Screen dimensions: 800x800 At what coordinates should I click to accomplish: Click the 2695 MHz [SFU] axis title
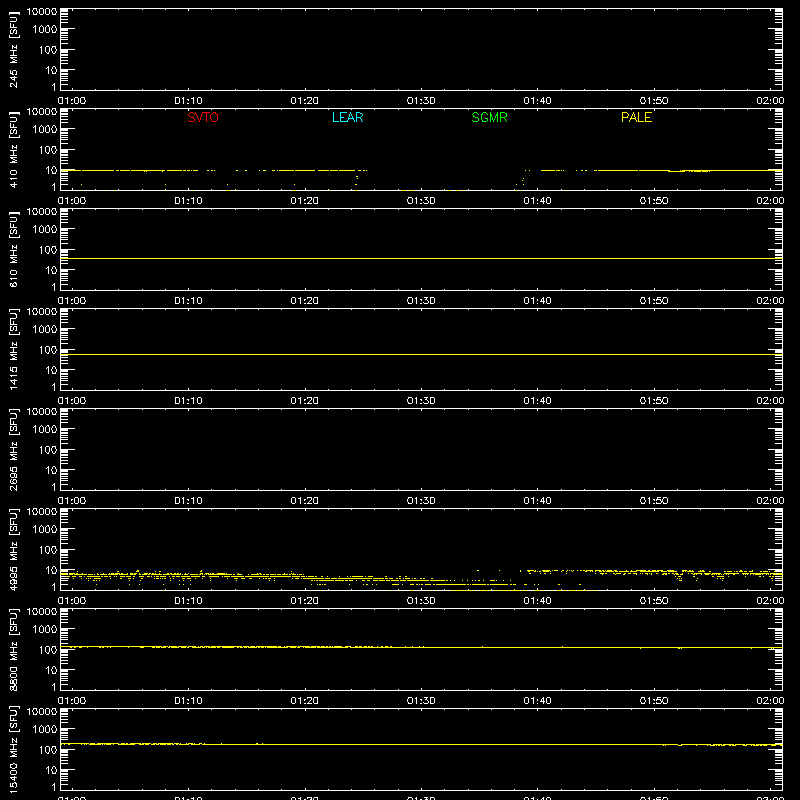click(13, 450)
